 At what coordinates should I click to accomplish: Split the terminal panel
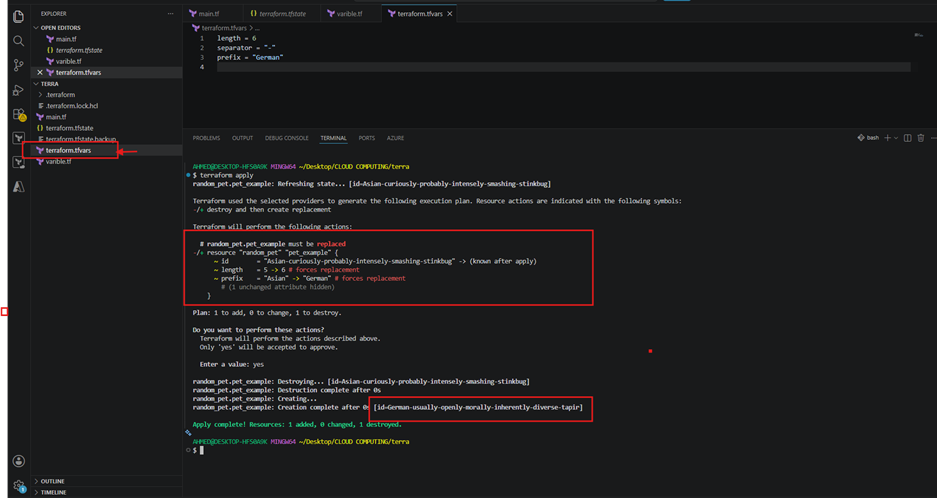(x=907, y=138)
